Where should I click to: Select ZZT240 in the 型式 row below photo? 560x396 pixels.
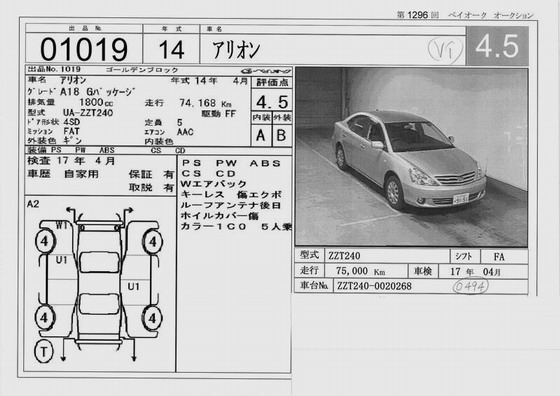344,256
